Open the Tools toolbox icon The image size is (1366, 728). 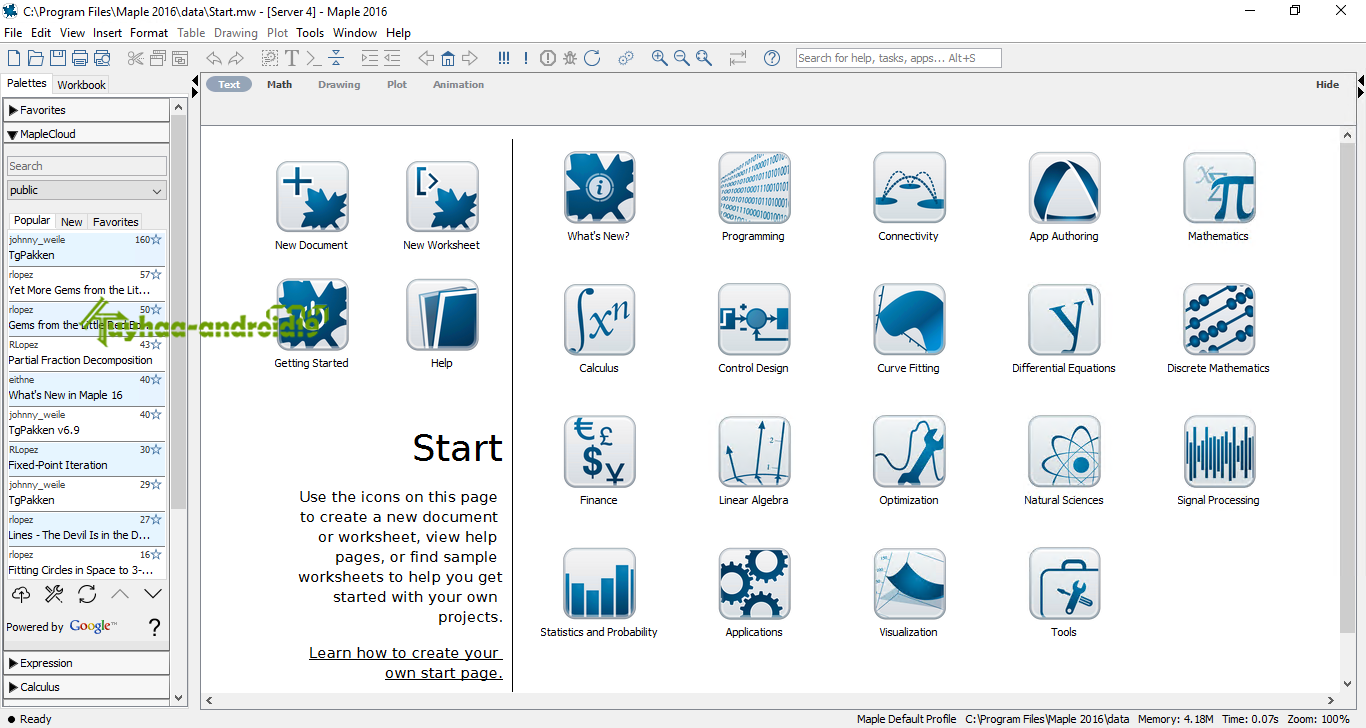(1064, 584)
